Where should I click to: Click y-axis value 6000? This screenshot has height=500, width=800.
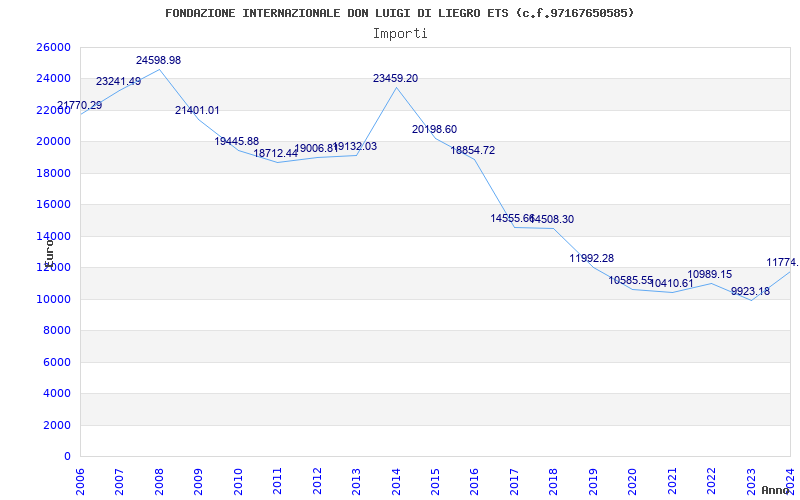point(57,362)
